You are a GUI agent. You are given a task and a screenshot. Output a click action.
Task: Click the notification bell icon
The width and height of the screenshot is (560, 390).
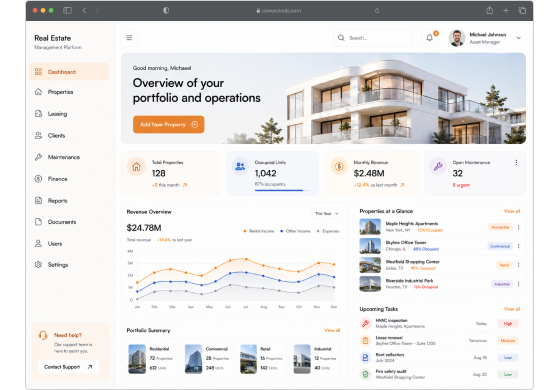[429, 38]
